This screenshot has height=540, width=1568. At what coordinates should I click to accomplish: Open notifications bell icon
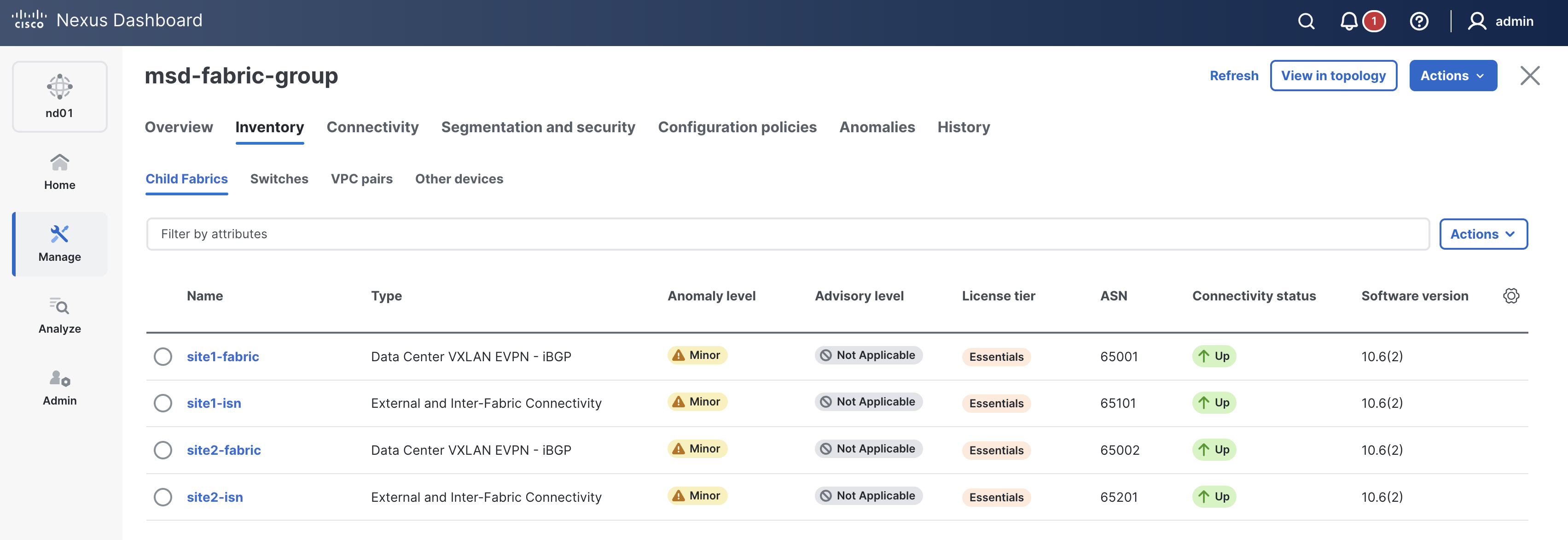pos(1349,21)
